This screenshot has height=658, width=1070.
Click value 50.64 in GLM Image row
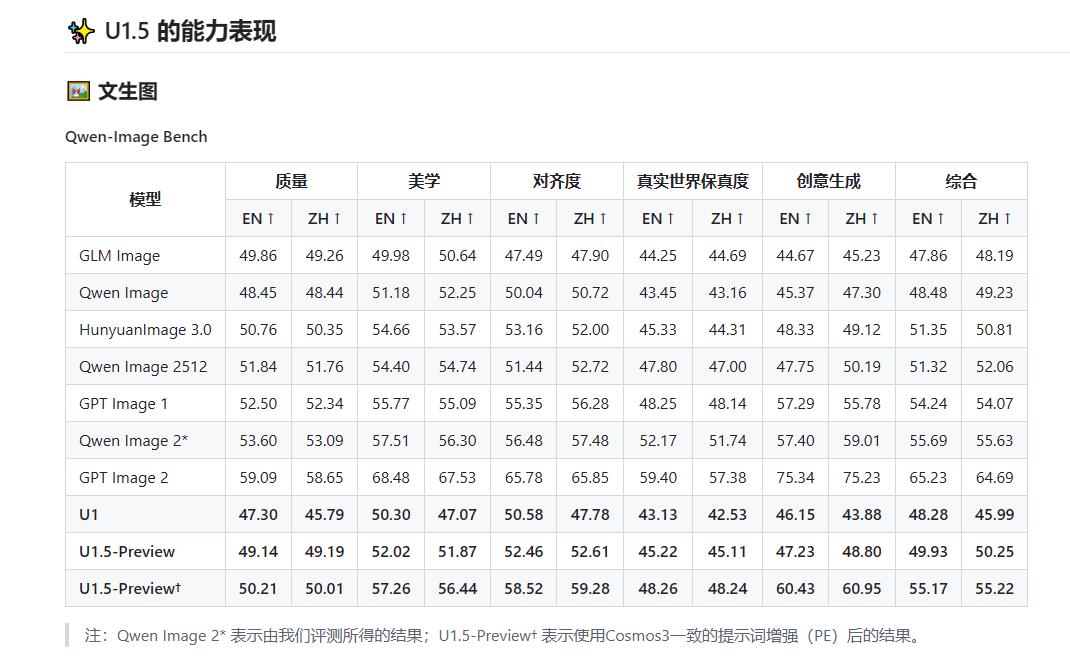tap(457, 256)
